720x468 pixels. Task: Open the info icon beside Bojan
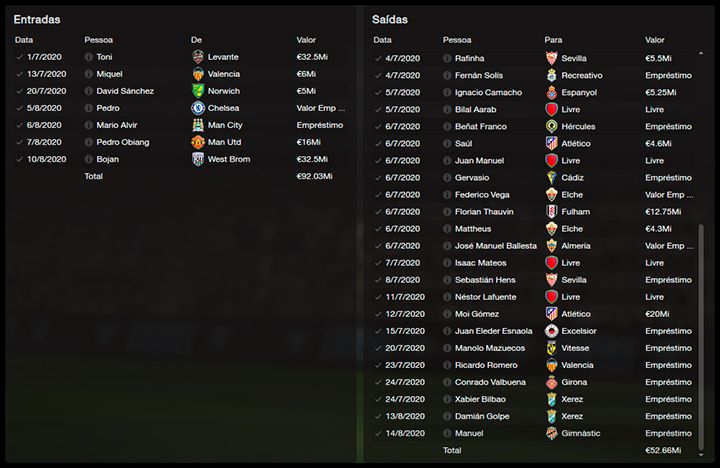pyautogui.click(x=88, y=159)
